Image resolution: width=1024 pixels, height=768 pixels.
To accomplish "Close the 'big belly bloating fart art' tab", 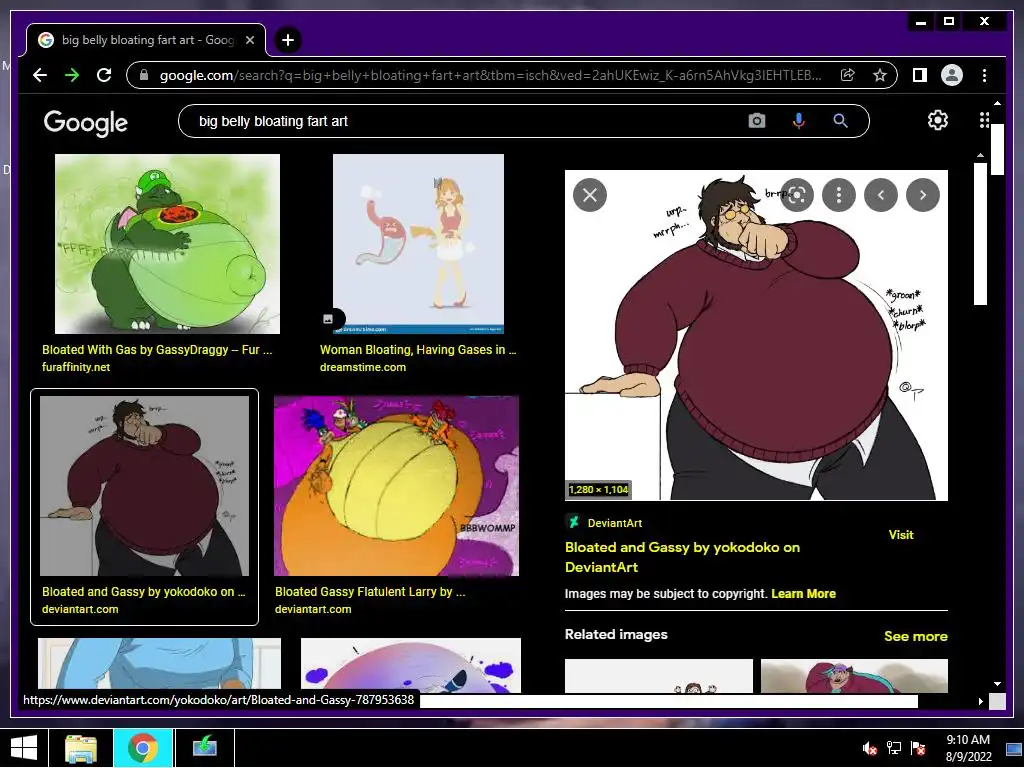I will (249, 40).
